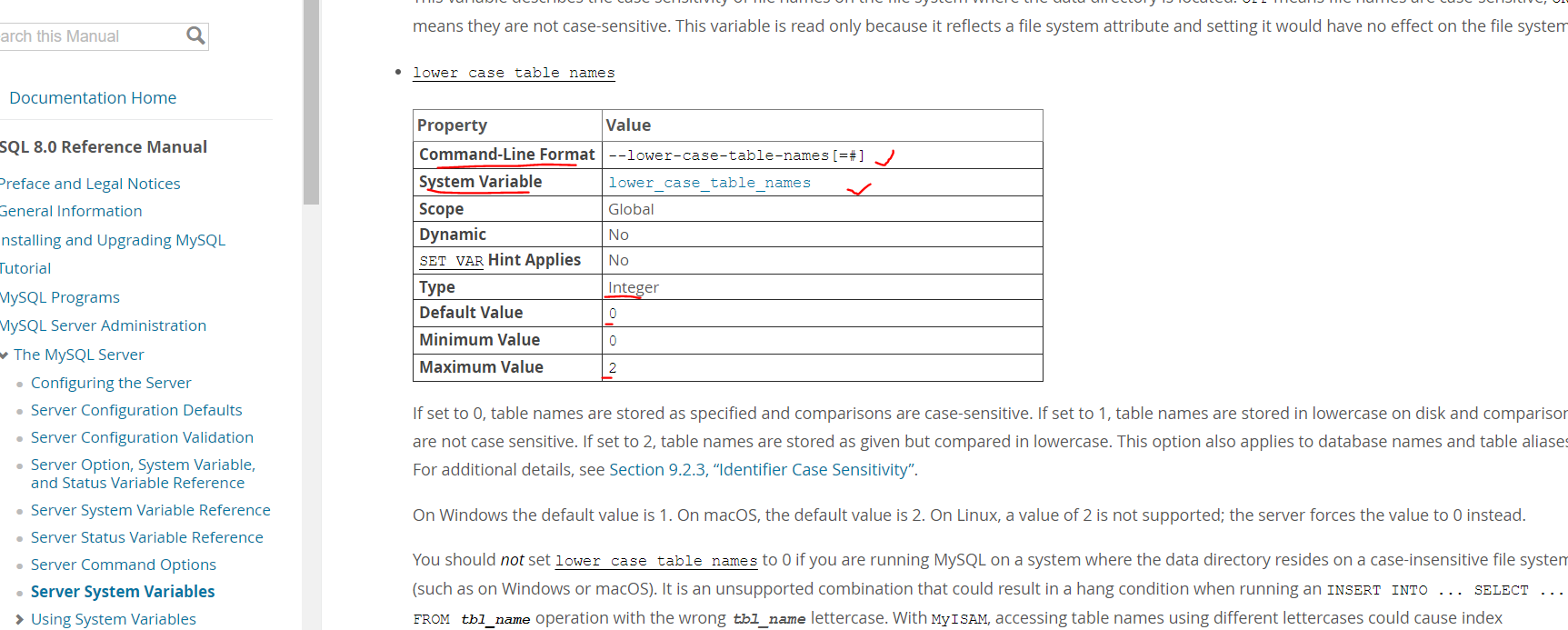
Task: Open Configuring the Server
Action: pos(111,383)
